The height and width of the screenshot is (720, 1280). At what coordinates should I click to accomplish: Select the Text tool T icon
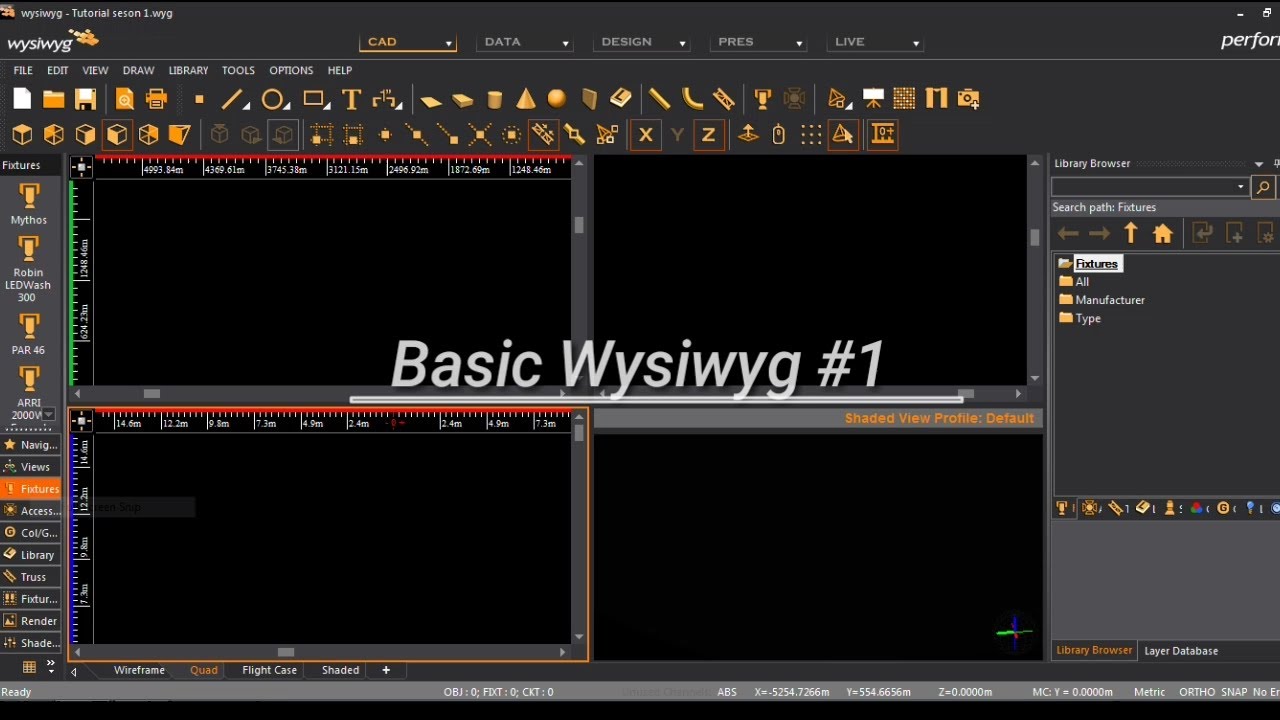(351, 99)
